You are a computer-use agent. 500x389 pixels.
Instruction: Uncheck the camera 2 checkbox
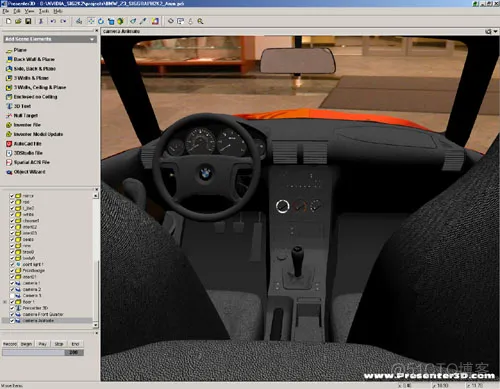click(12, 289)
